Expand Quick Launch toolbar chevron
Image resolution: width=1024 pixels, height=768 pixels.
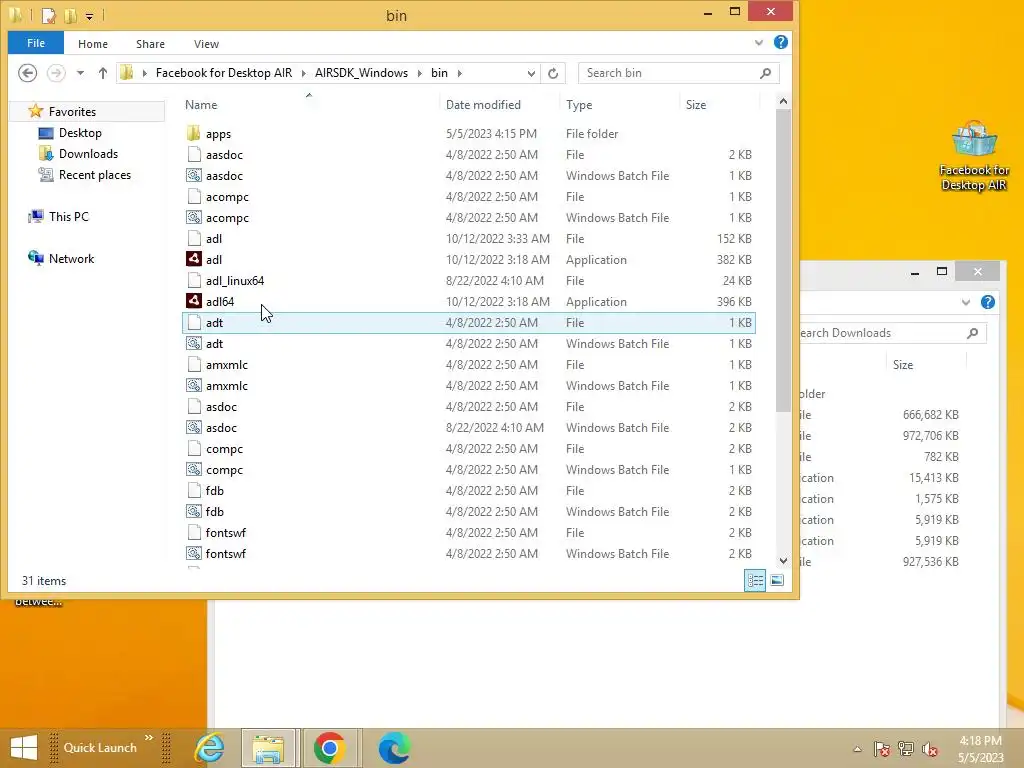(149, 737)
